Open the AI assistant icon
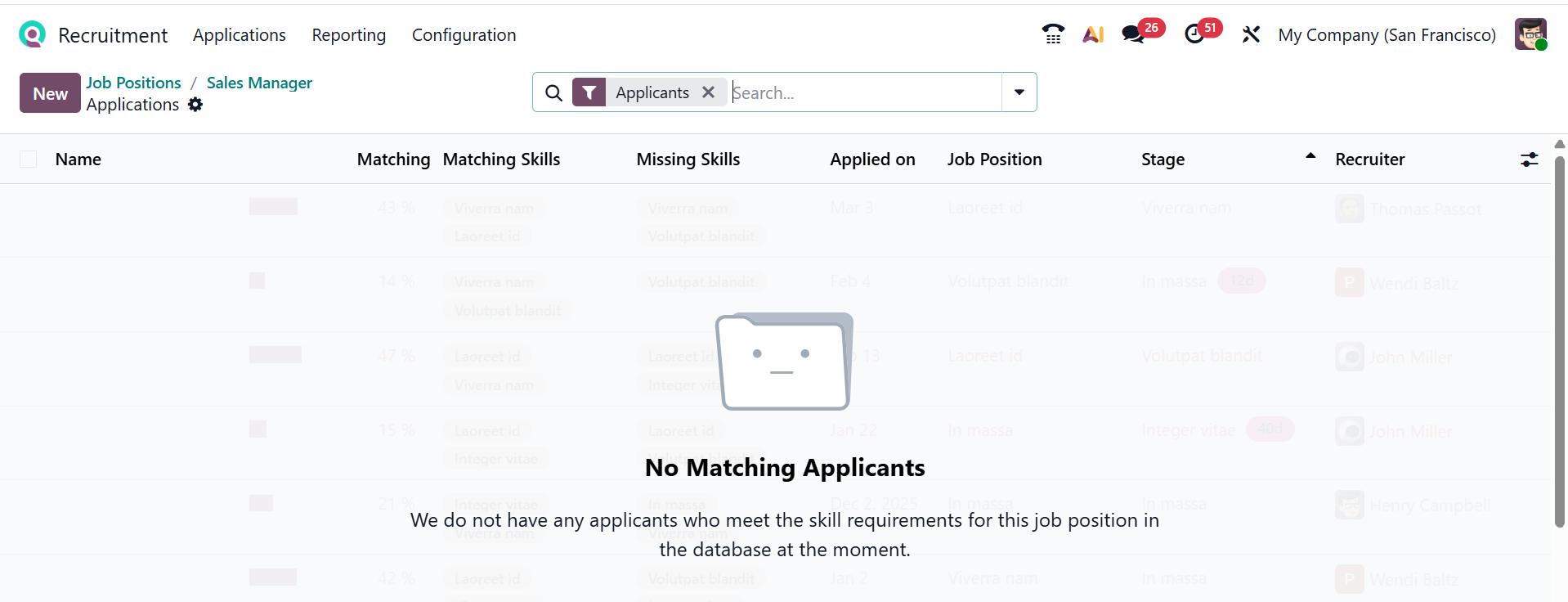 tap(1093, 34)
